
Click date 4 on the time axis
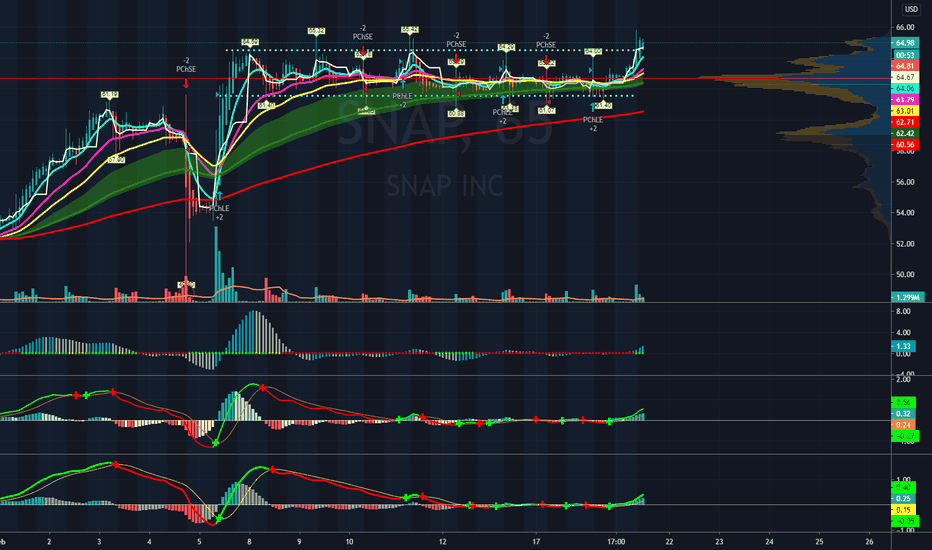[149, 542]
